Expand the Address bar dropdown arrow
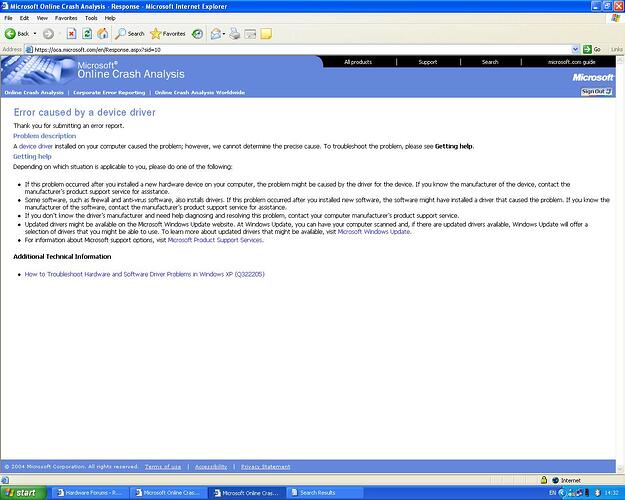Viewport: 625px width, 500px height. pyautogui.click(x=575, y=49)
